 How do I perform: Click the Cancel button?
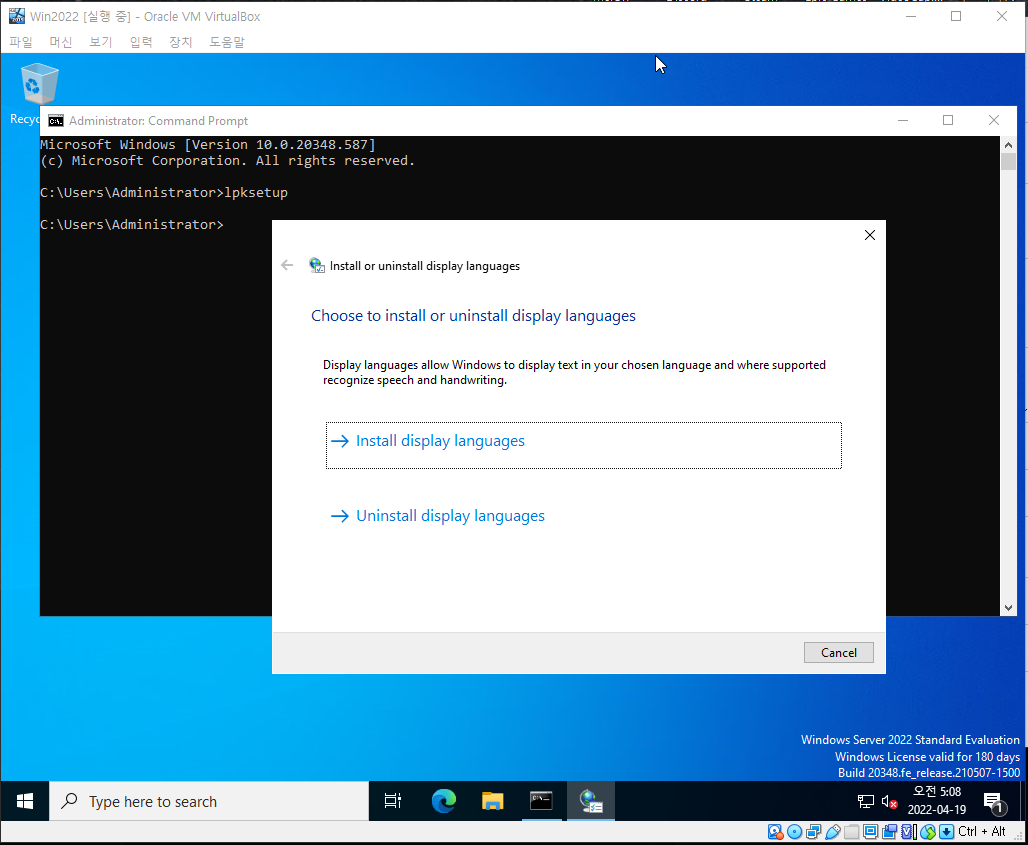click(839, 652)
